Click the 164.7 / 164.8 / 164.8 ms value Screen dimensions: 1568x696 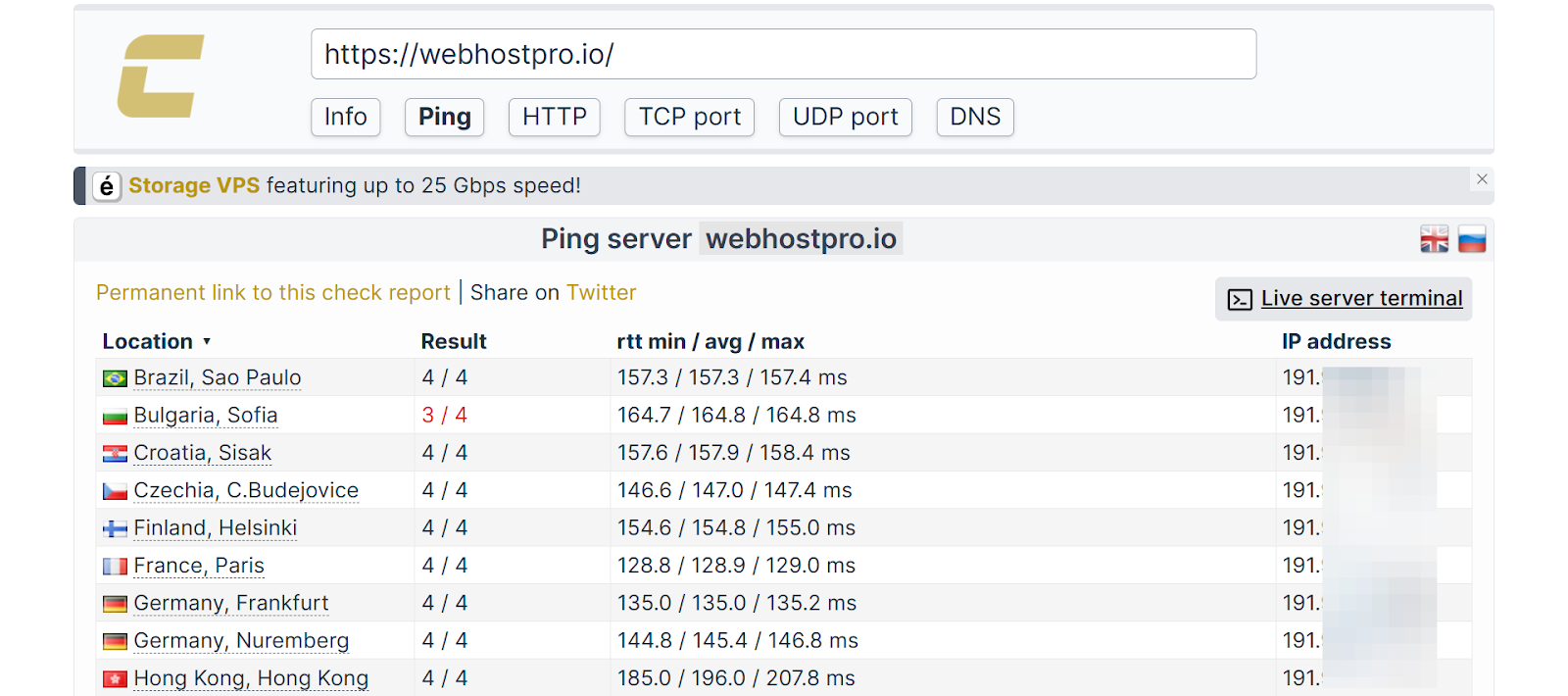737,415
